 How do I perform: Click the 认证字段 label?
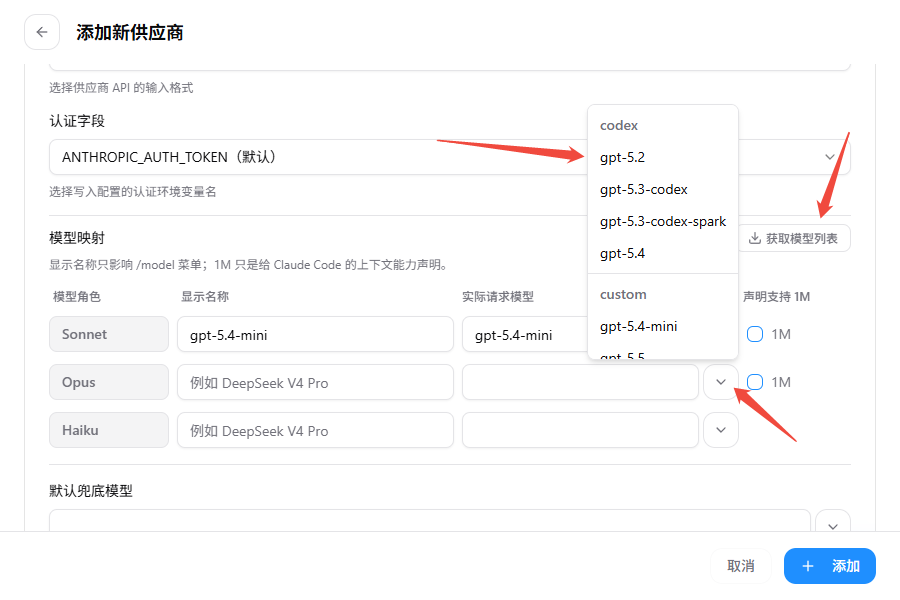[77, 121]
